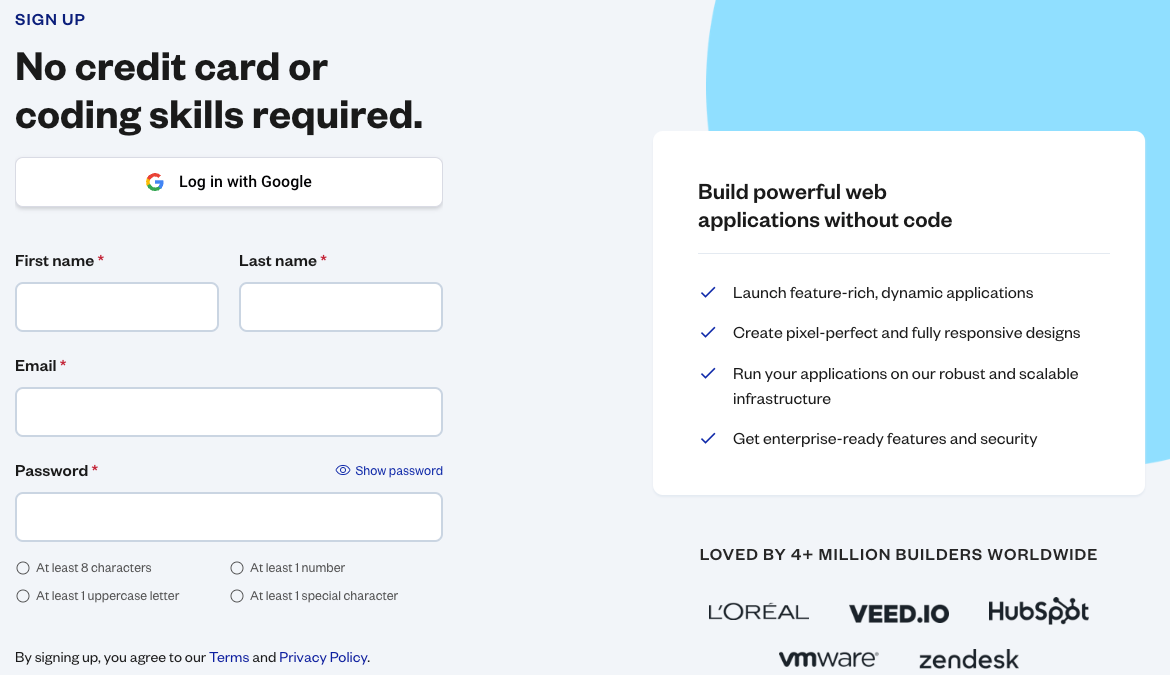Click the Google "G" logo icon
The height and width of the screenshot is (675, 1170).
(x=155, y=181)
